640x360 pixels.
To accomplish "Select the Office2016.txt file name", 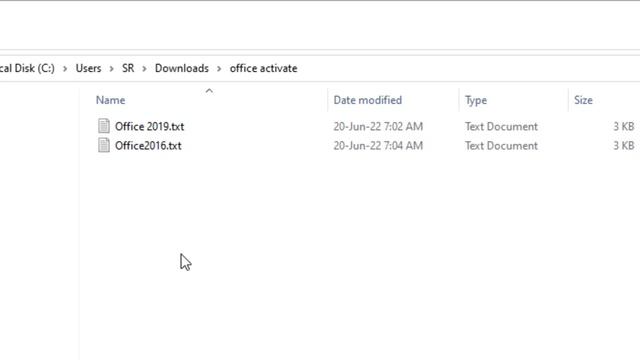I will pyautogui.click(x=148, y=146).
